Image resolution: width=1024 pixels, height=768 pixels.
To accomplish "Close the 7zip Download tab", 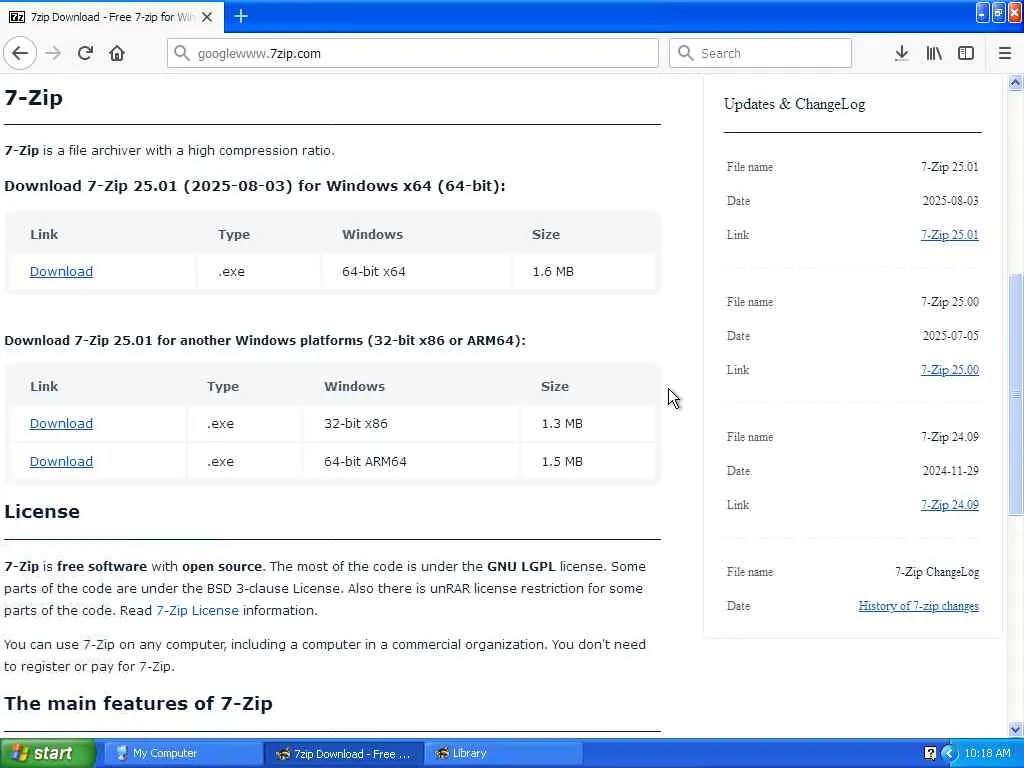I will [207, 17].
